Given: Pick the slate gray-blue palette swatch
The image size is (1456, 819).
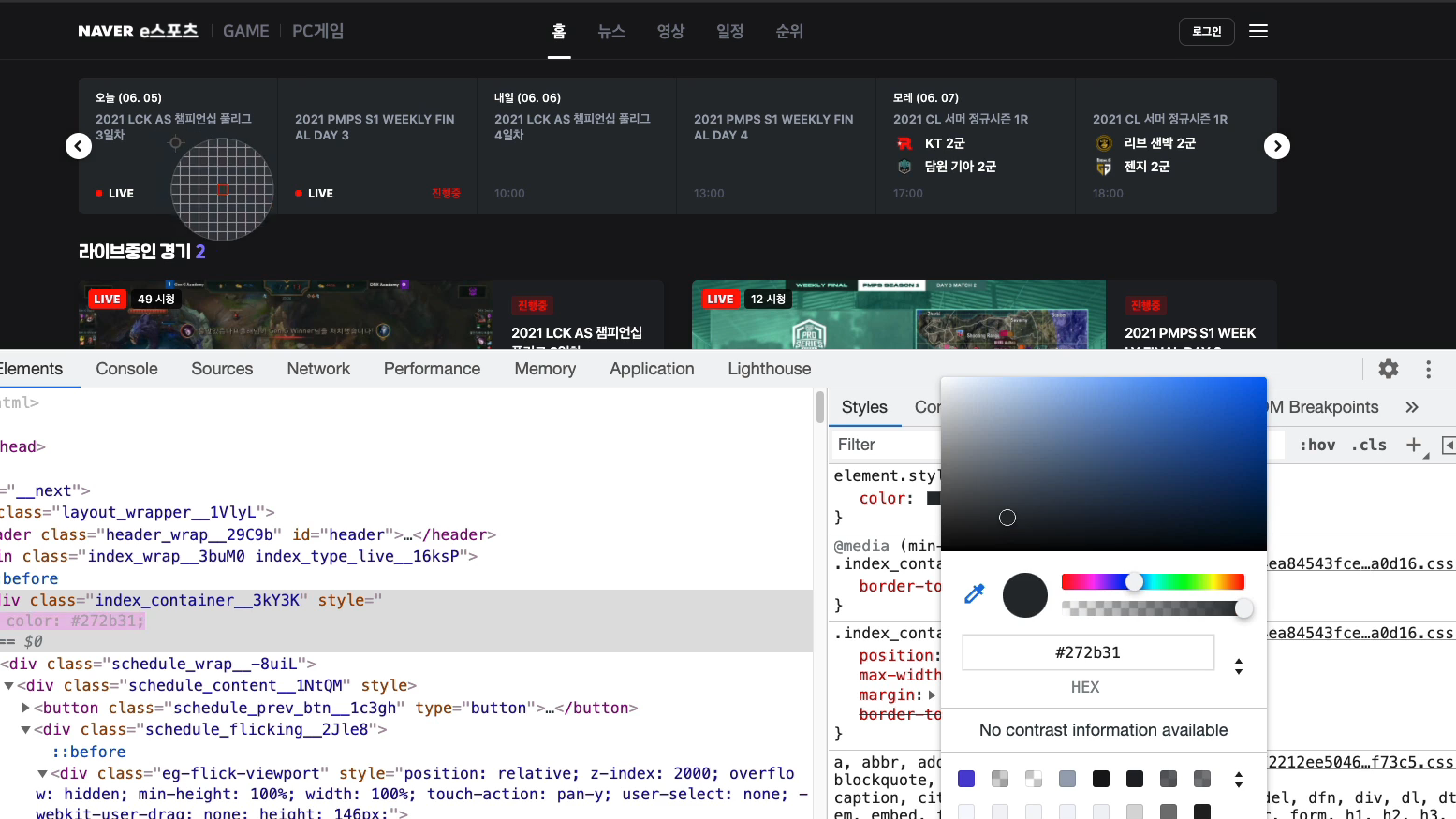Looking at the screenshot, I should tap(1067, 779).
